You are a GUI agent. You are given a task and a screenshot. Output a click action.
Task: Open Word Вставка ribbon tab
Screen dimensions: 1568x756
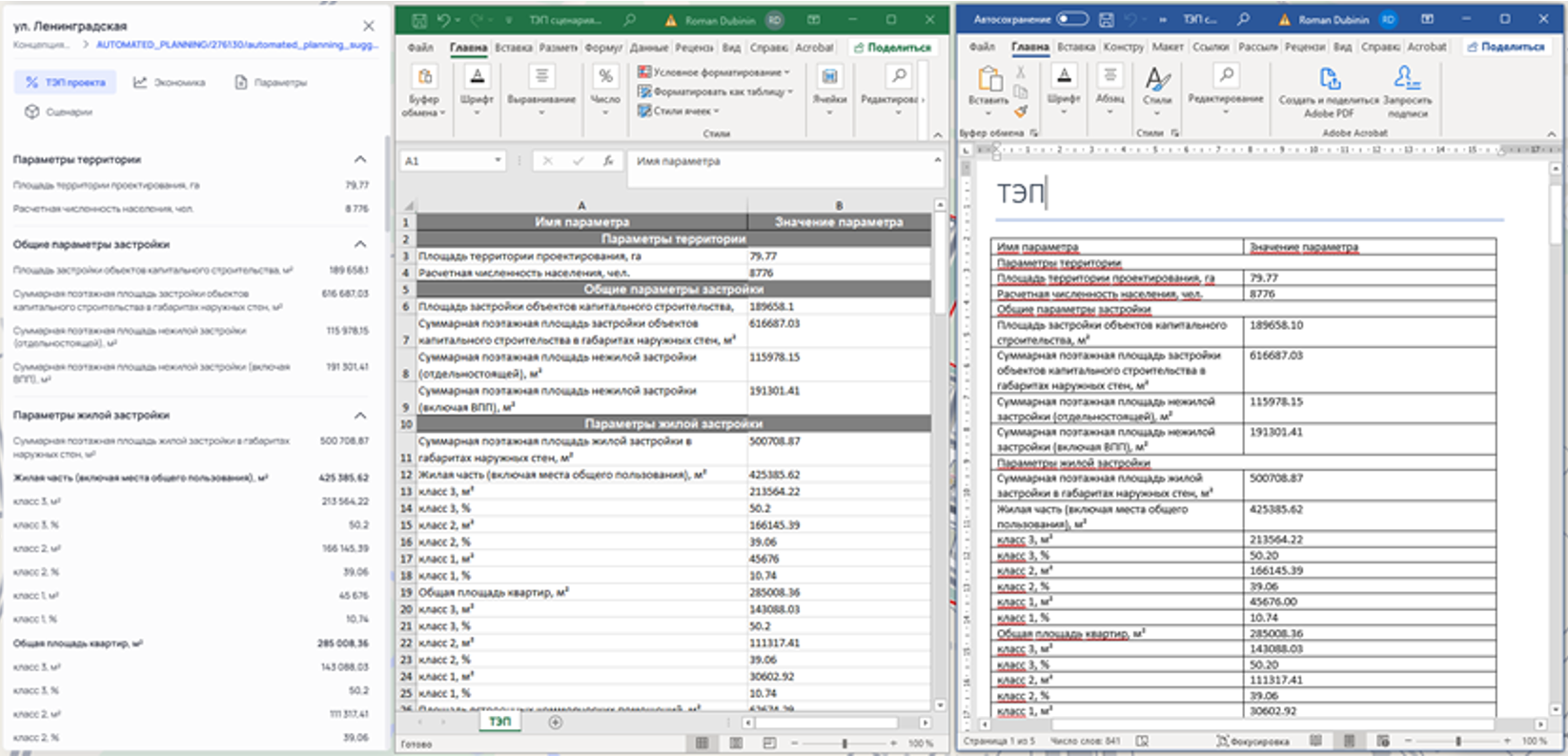1076,47
